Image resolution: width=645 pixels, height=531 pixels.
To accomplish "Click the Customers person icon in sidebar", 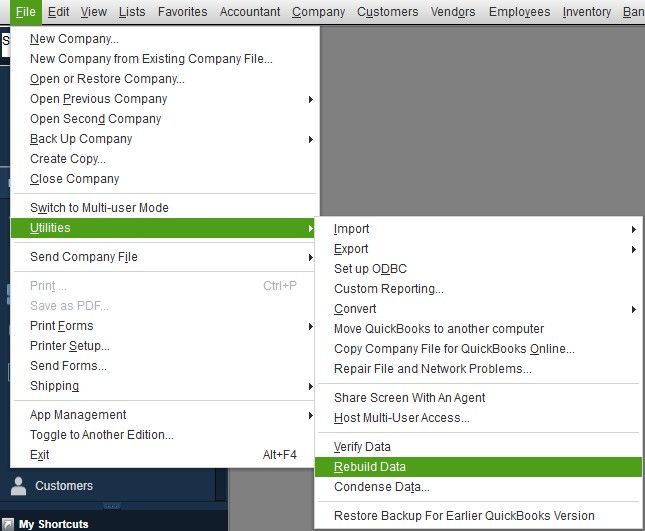I will (18, 486).
